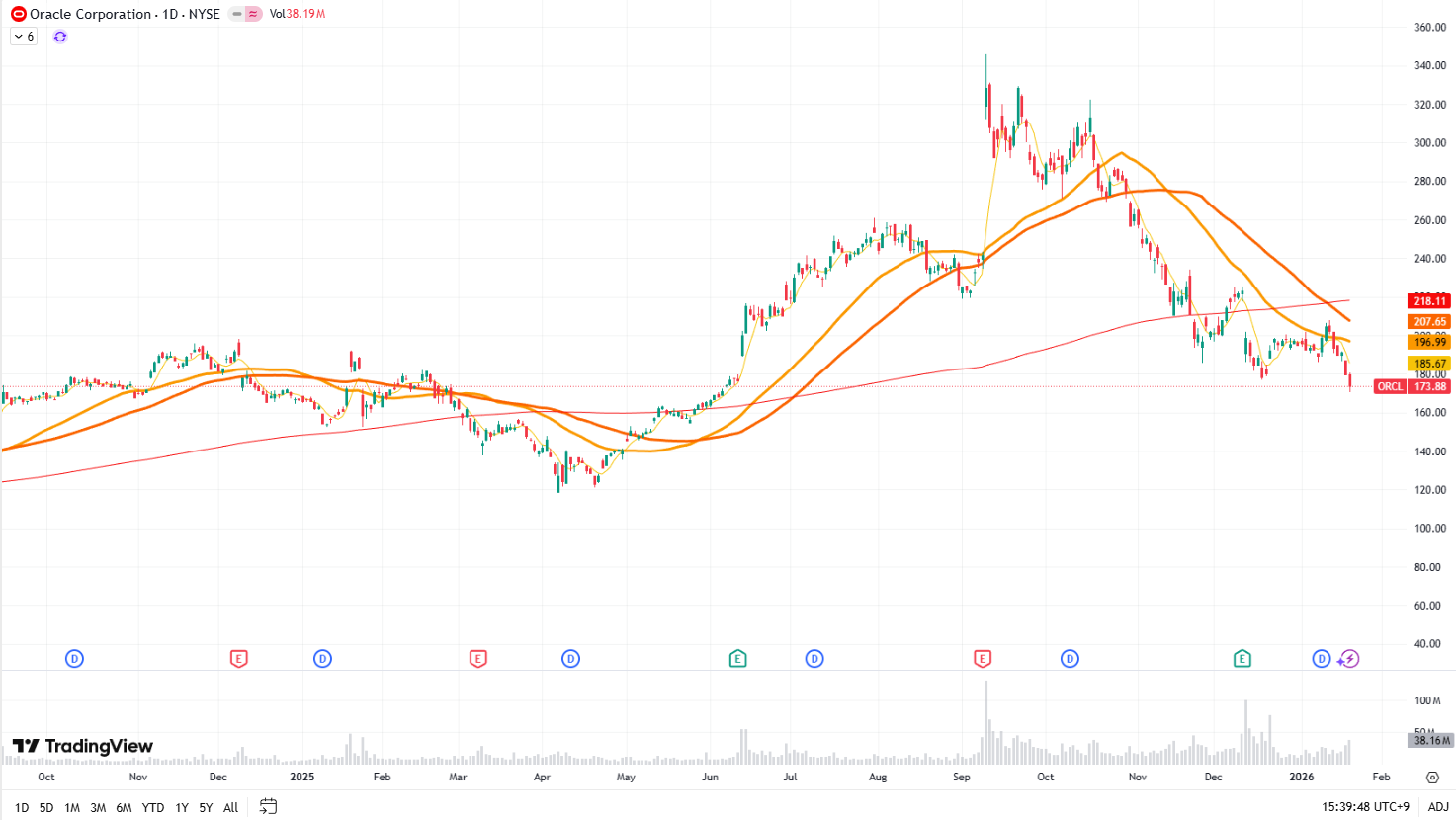Open the timezone menu showing UTC+9
Image resolution: width=1456 pixels, height=820 pixels.
click(x=1366, y=807)
